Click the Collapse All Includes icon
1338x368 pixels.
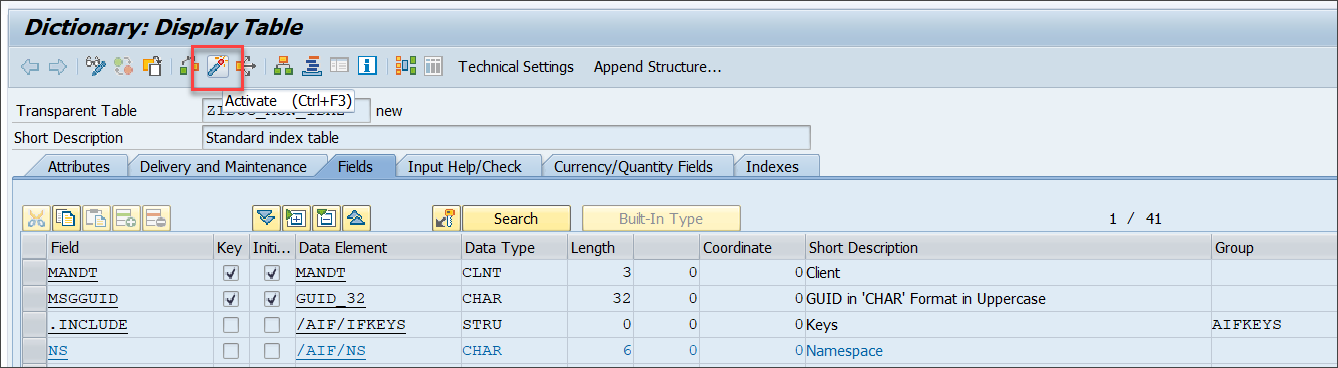tap(357, 218)
